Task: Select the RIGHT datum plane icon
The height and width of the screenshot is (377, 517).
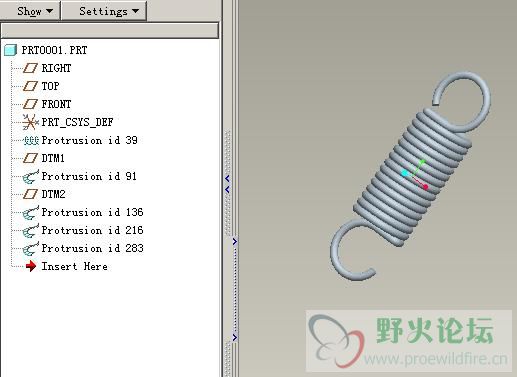Action: (30, 68)
